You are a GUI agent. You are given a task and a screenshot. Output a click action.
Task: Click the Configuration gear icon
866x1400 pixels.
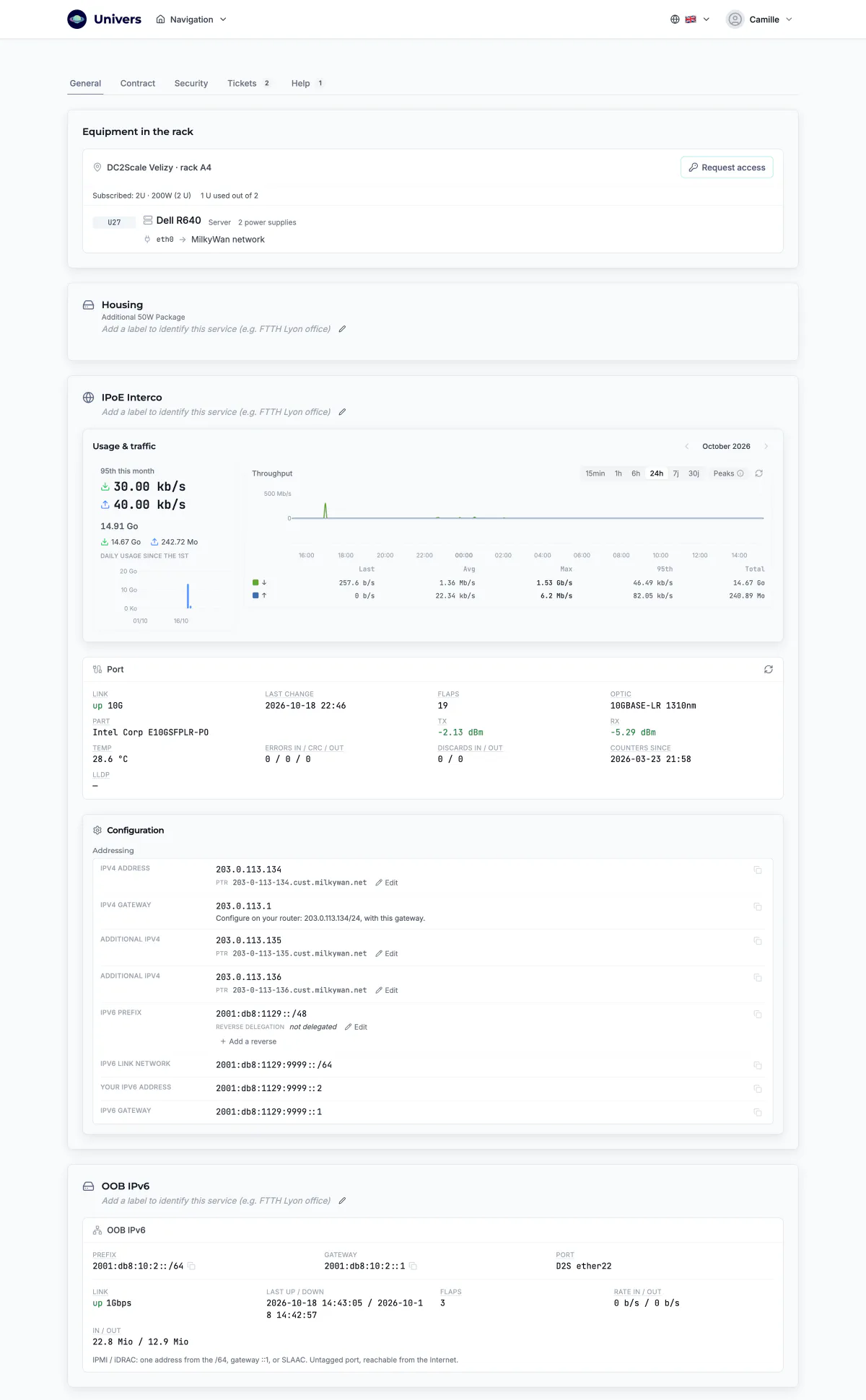97,831
